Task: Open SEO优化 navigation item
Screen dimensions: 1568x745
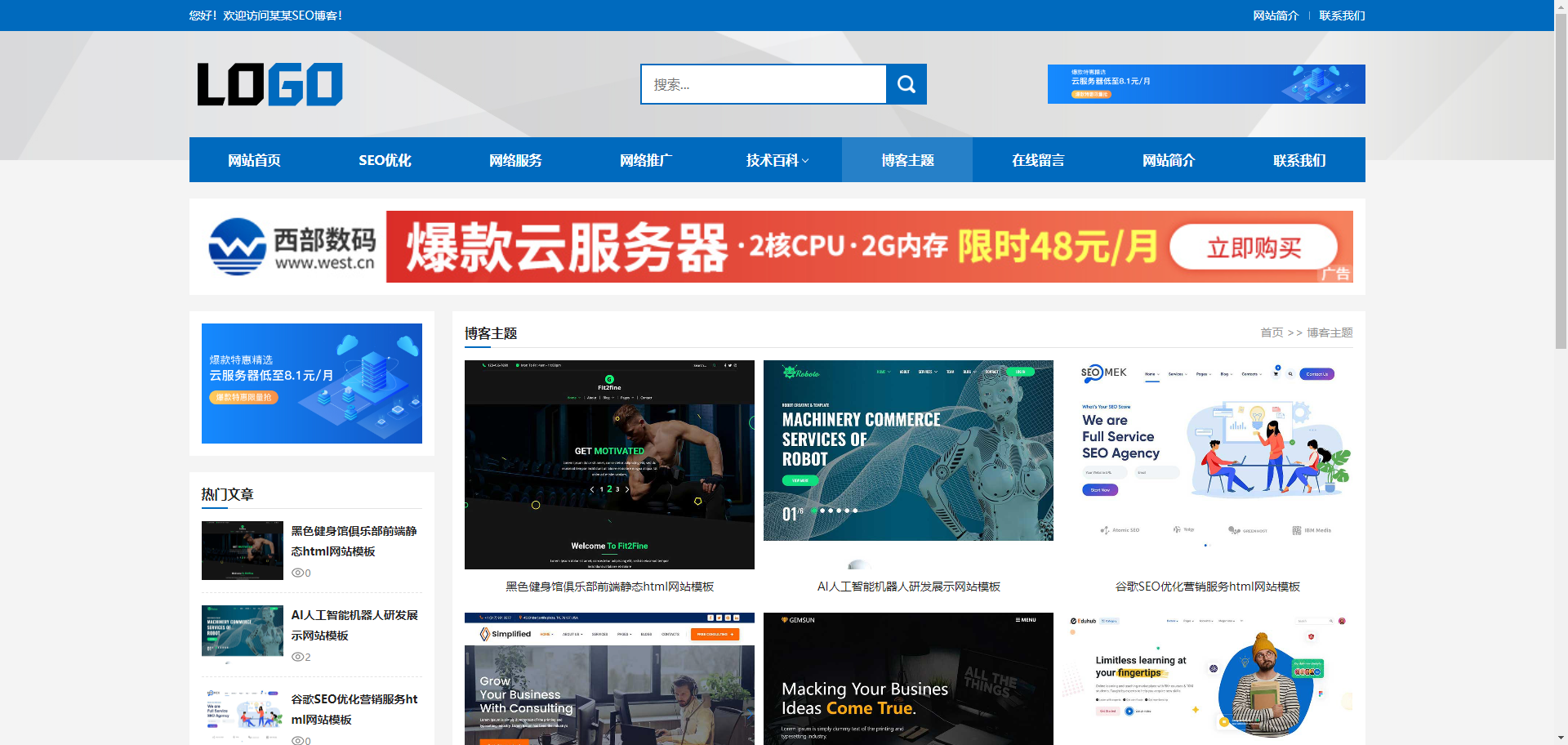Action: tap(385, 160)
